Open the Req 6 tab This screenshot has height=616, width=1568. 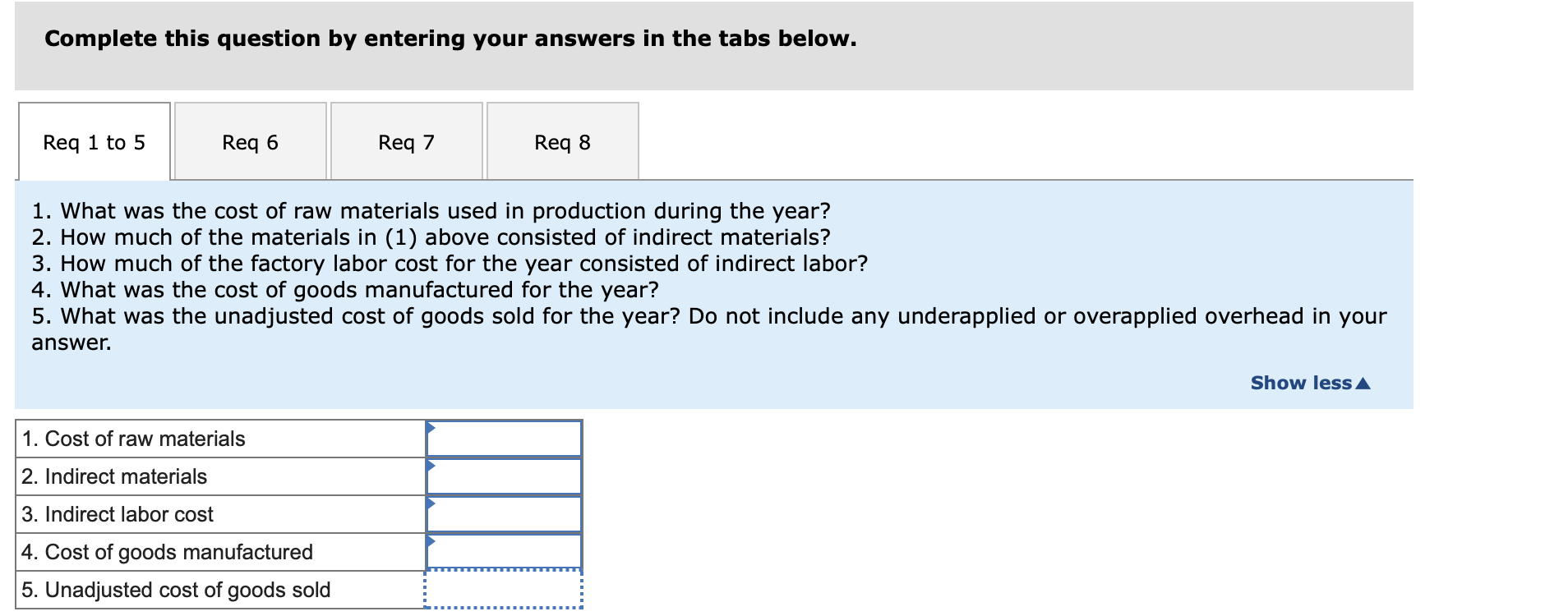pyautogui.click(x=250, y=142)
